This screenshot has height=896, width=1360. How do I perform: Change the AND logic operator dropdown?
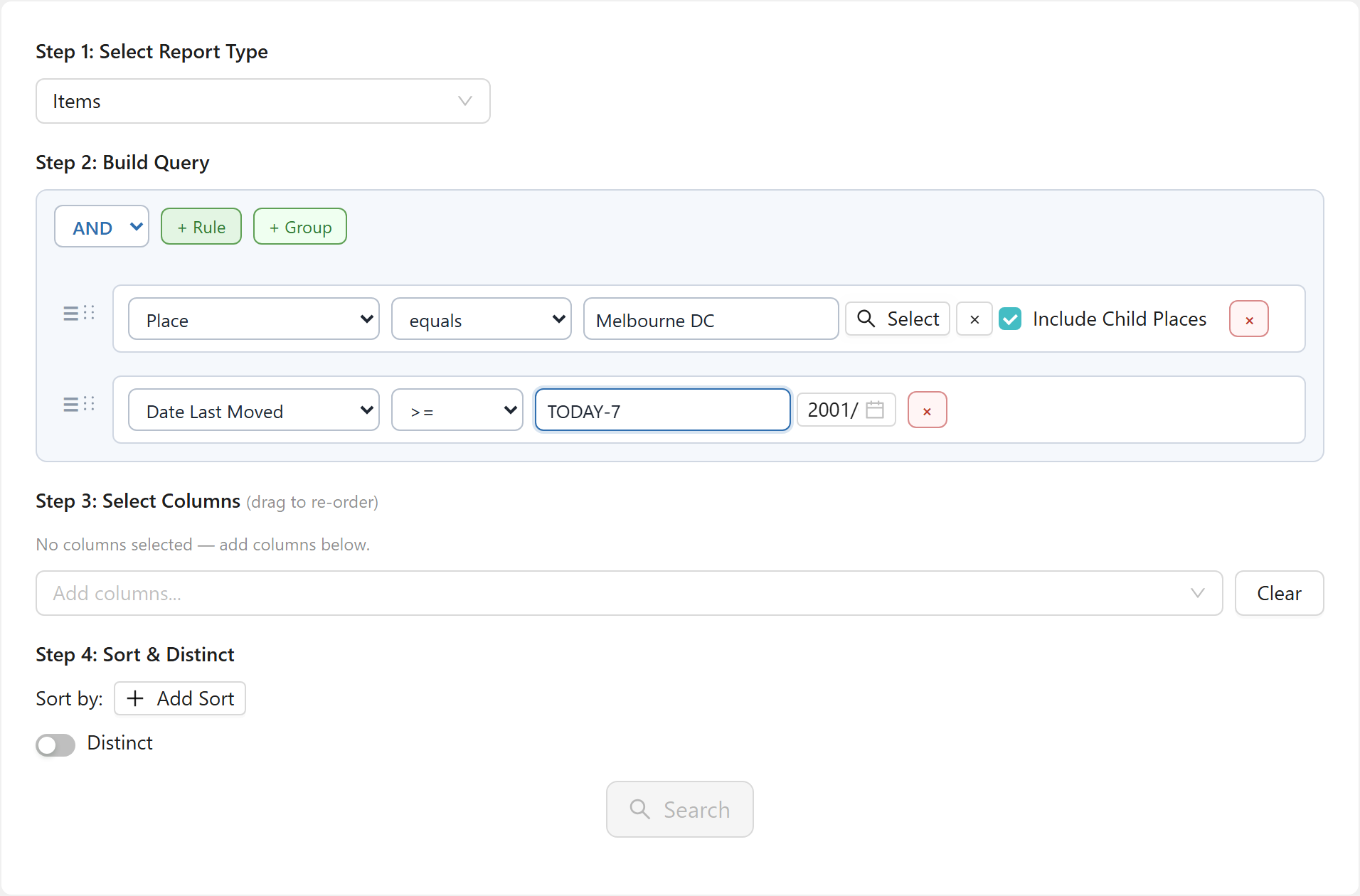(102, 227)
